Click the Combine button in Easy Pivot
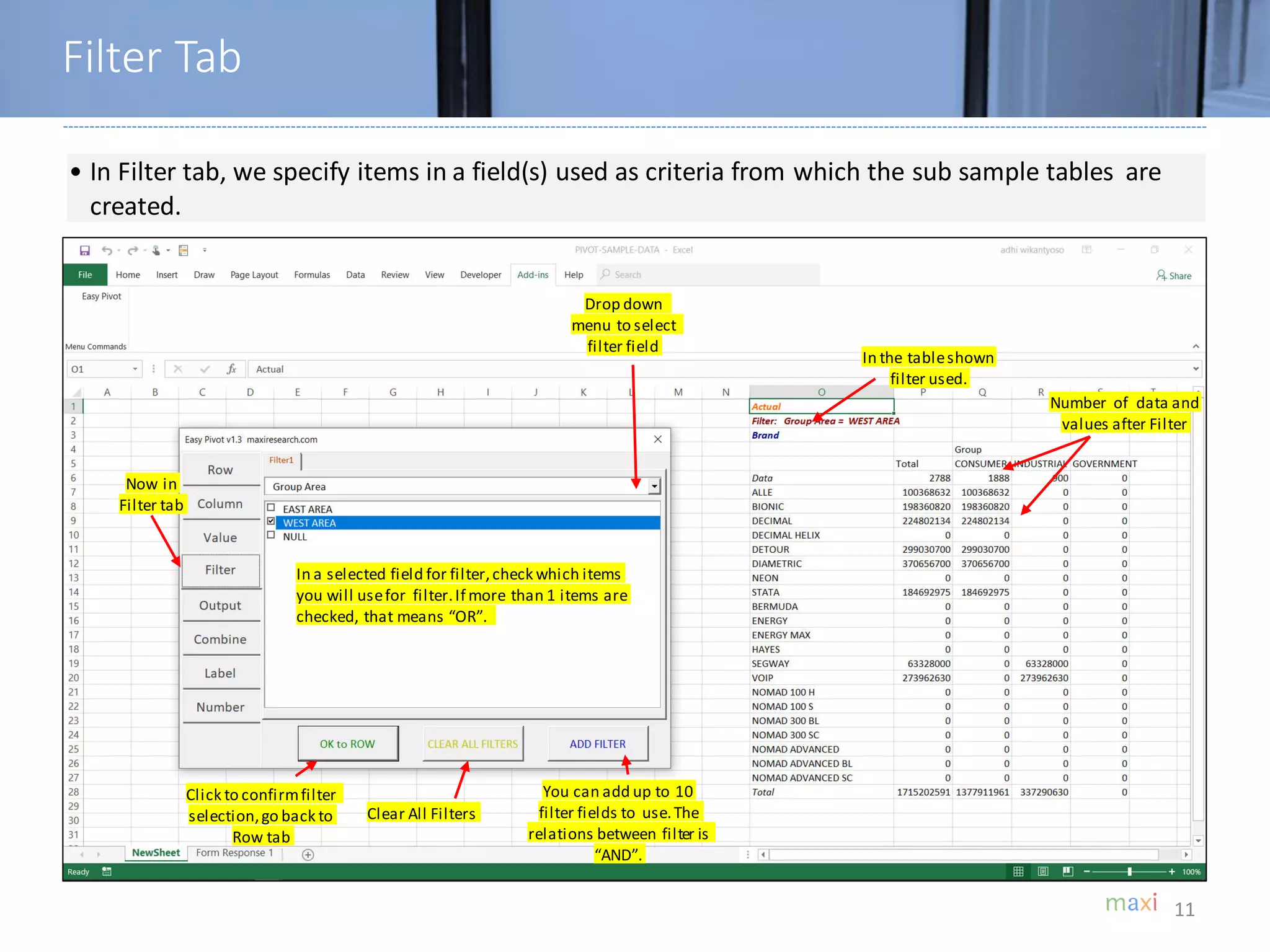 (220, 640)
